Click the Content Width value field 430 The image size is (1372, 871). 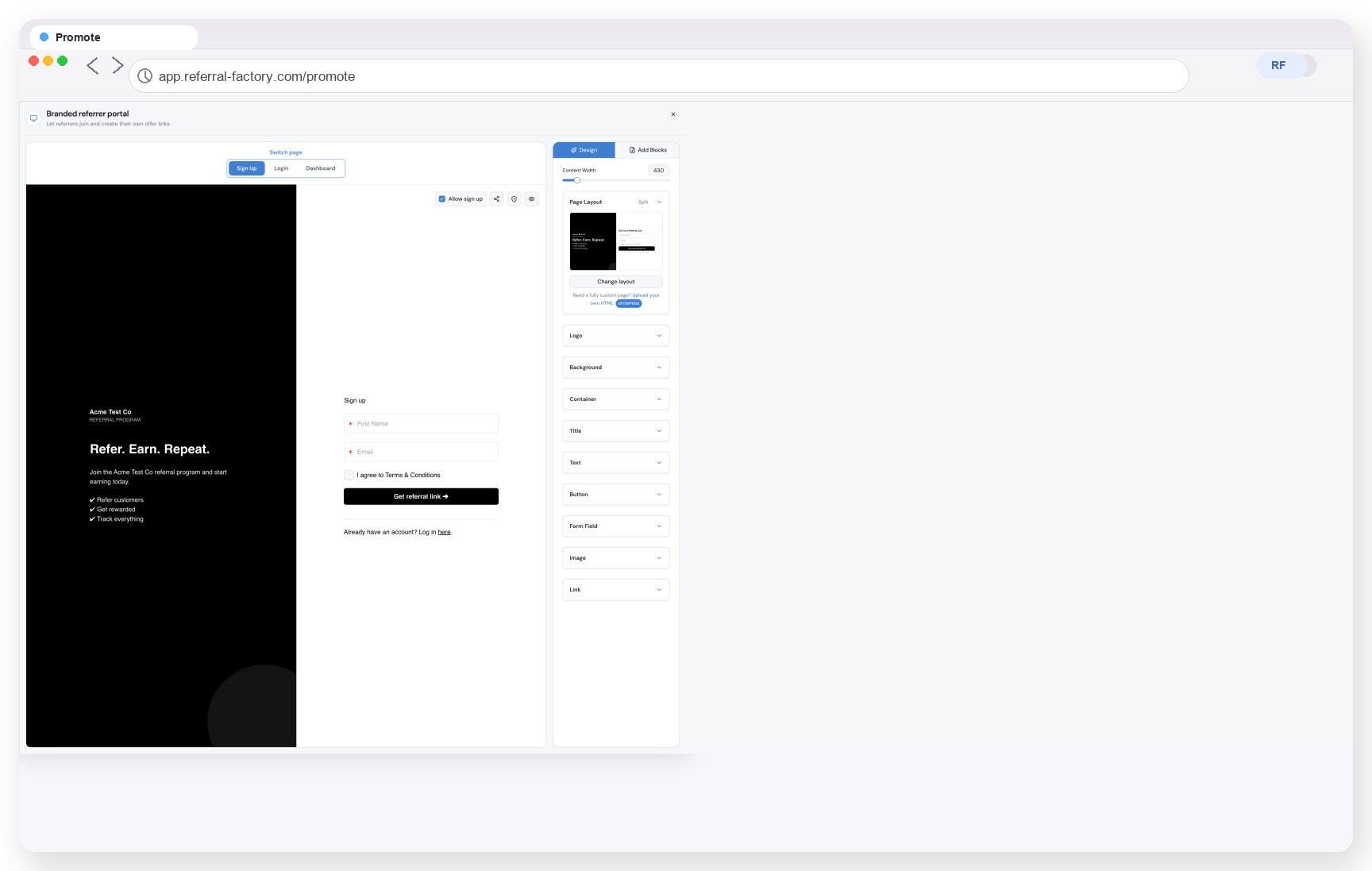pyautogui.click(x=658, y=171)
